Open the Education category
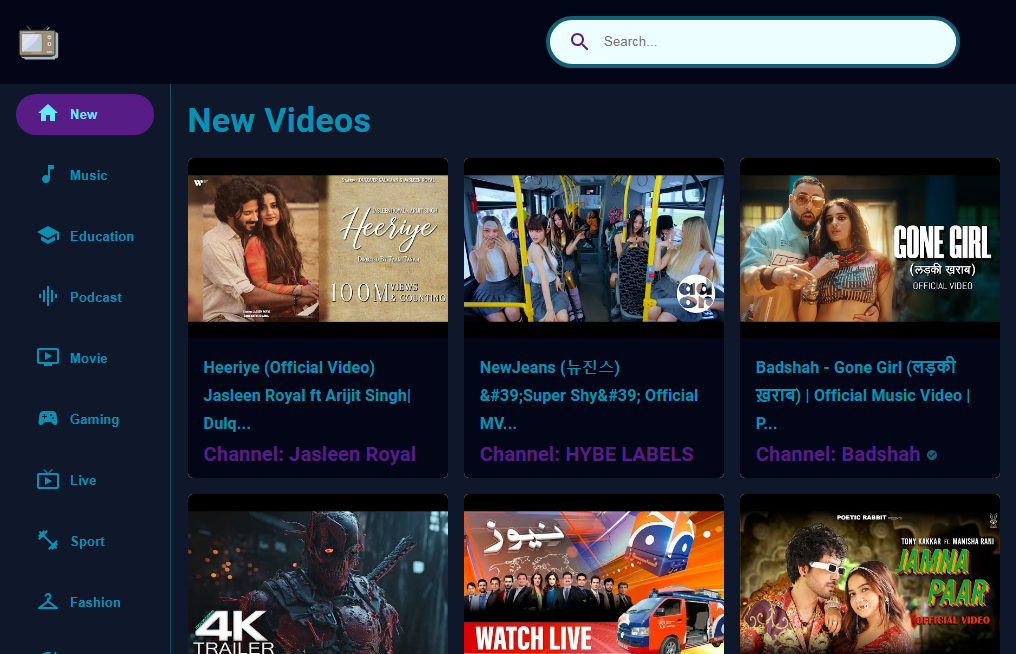 (102, 236)
